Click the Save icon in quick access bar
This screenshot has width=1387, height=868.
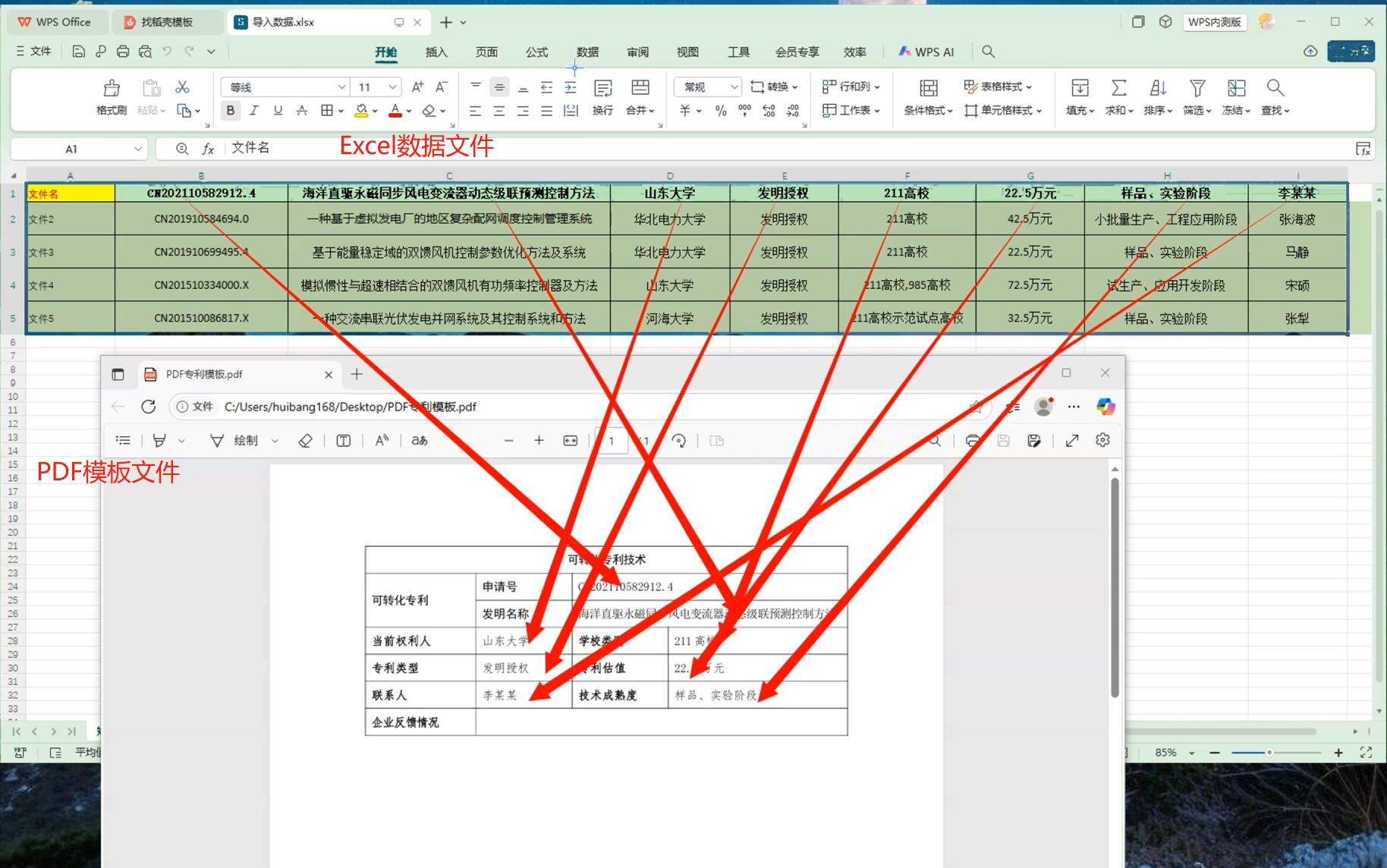78,52
